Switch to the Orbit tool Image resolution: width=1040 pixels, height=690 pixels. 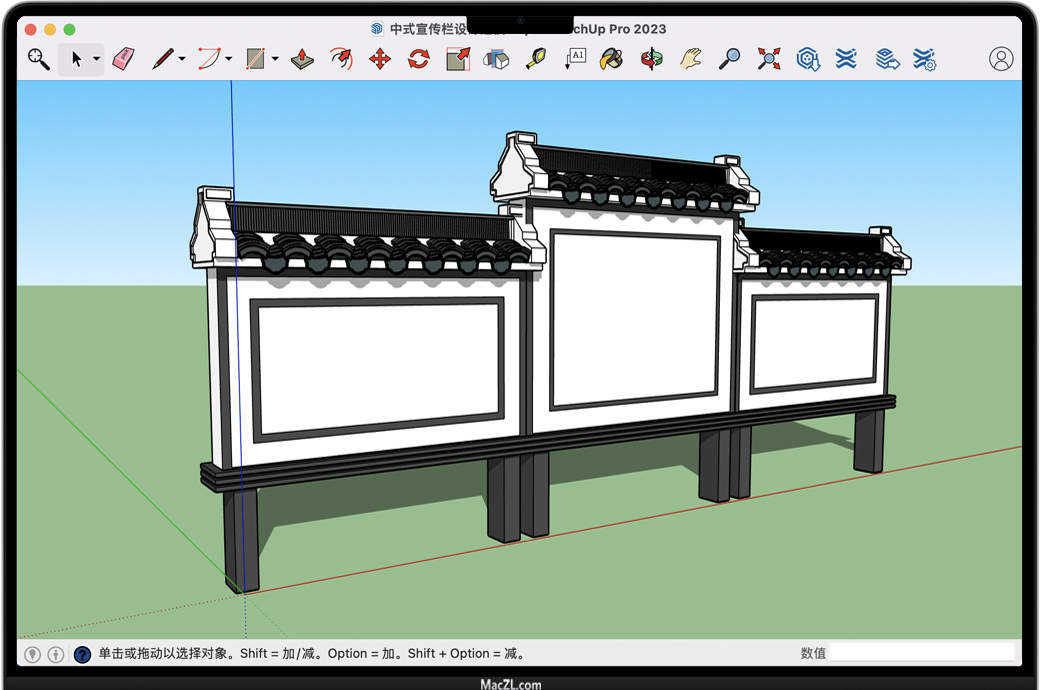652,59
